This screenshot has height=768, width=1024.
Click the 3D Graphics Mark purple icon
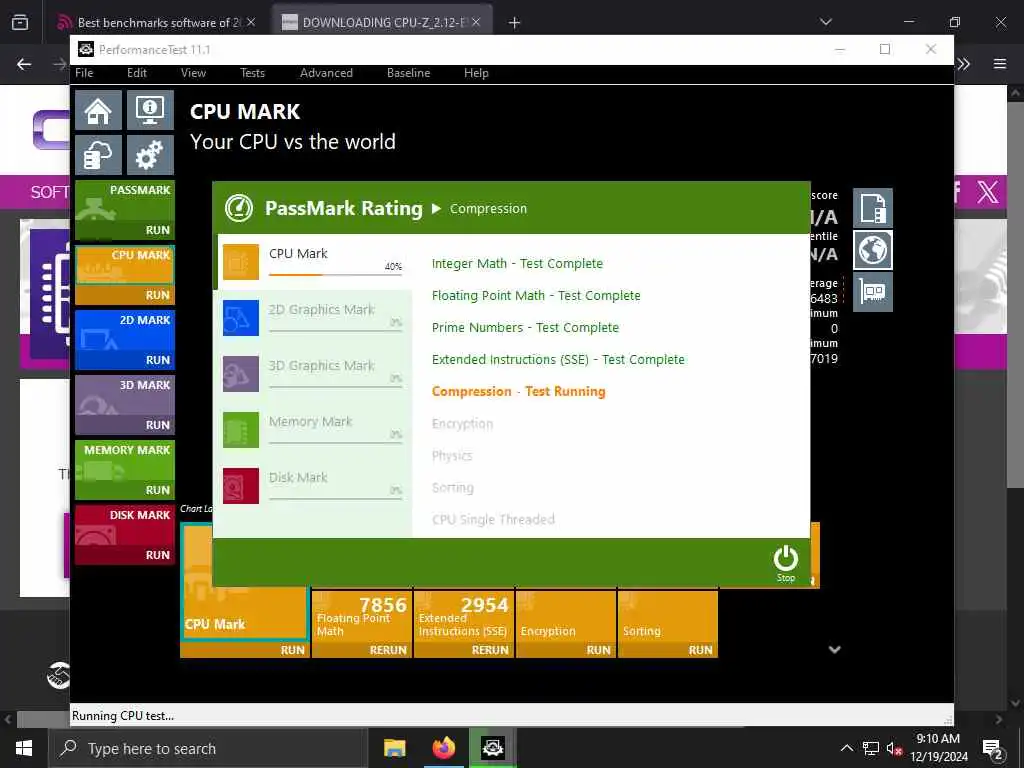click(x=241, y=374)
